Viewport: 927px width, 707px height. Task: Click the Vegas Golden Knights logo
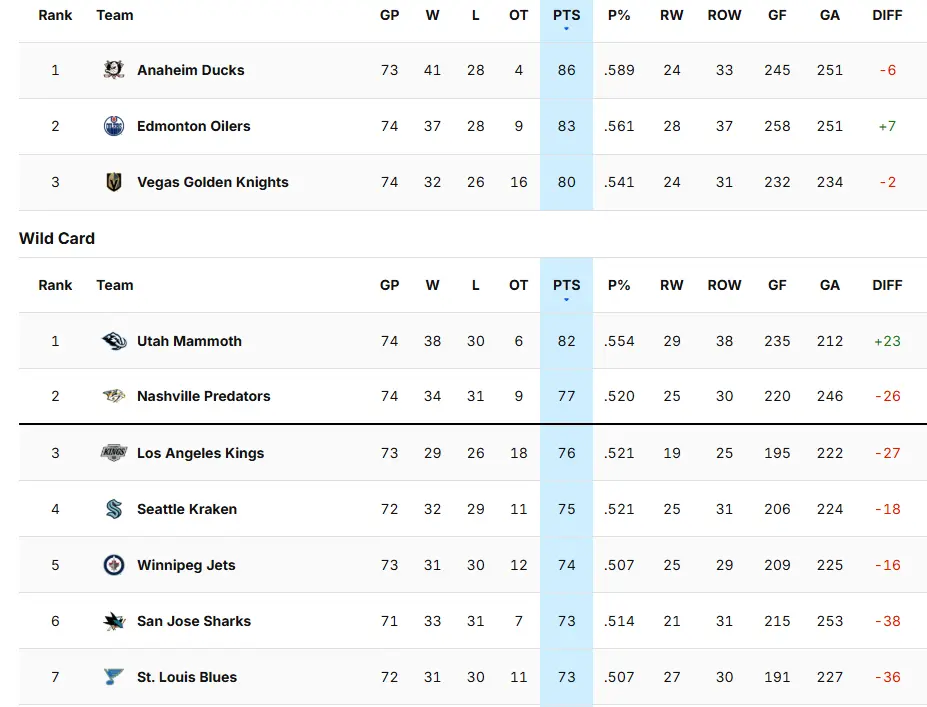tap(114, 182)
